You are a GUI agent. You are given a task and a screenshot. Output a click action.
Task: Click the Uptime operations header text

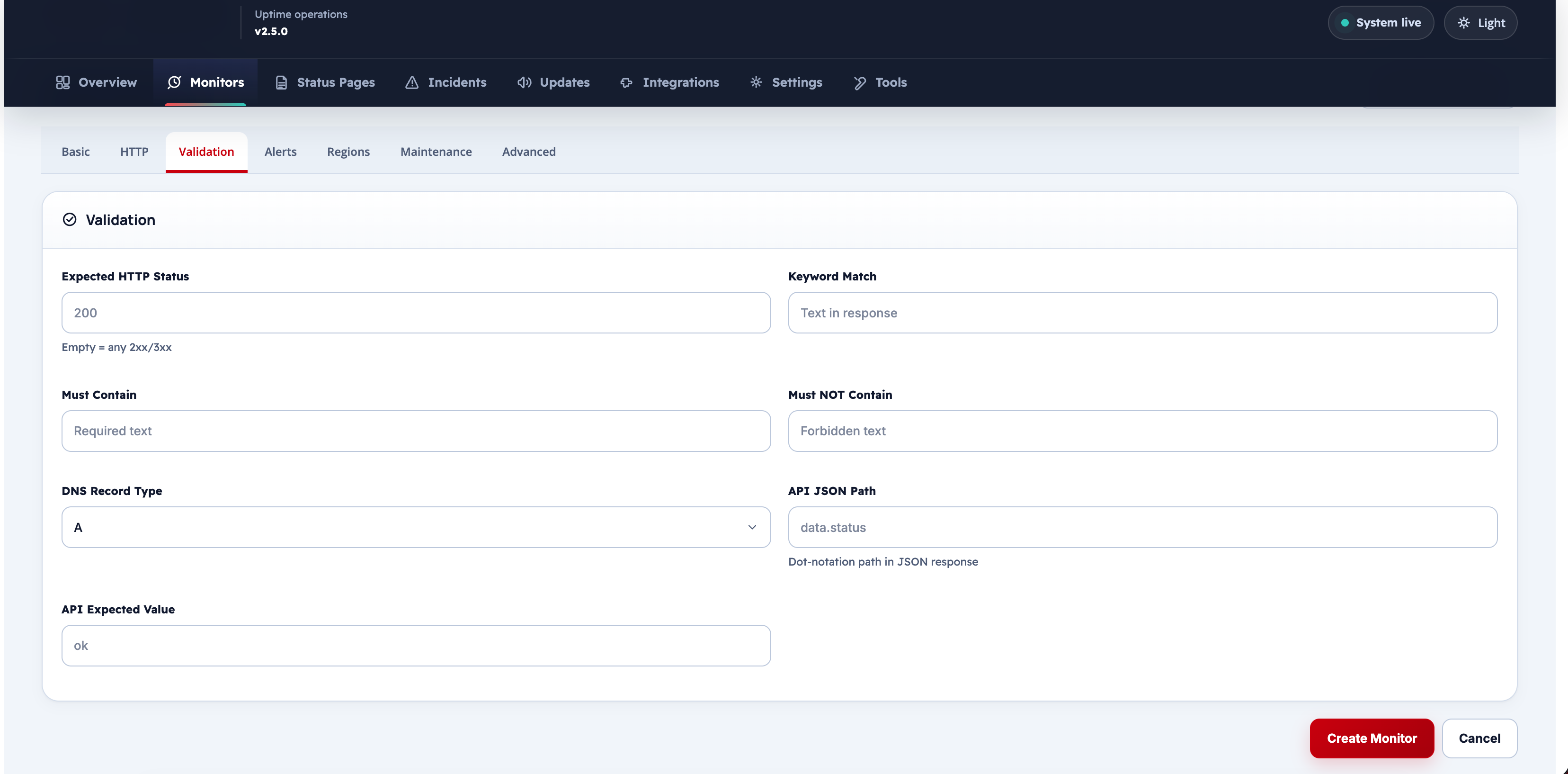(x=301, y=14)
